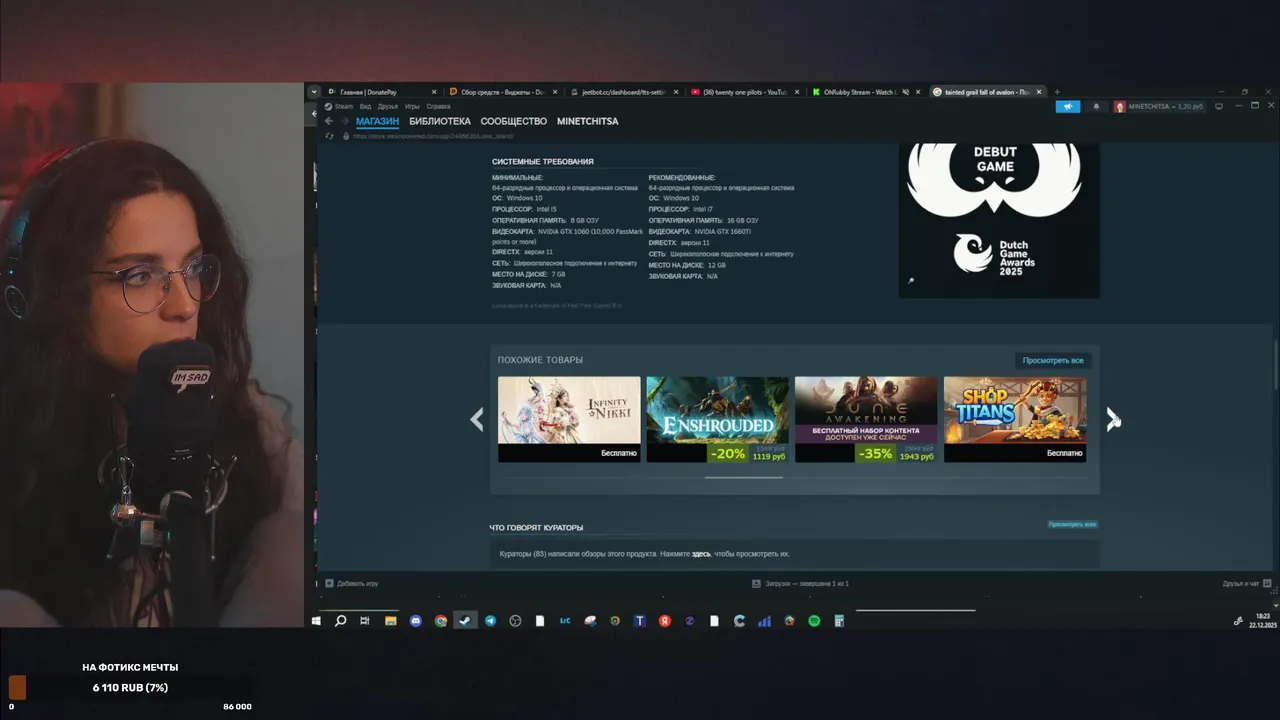Open the Enshrouded game card

click(717, 419)
